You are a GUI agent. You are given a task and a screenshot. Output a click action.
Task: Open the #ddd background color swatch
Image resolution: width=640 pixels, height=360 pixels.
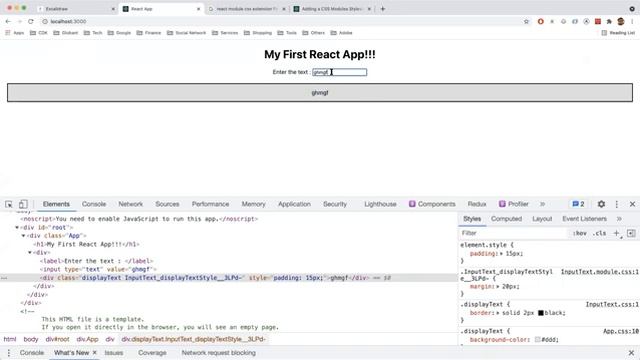pos(538,340)
